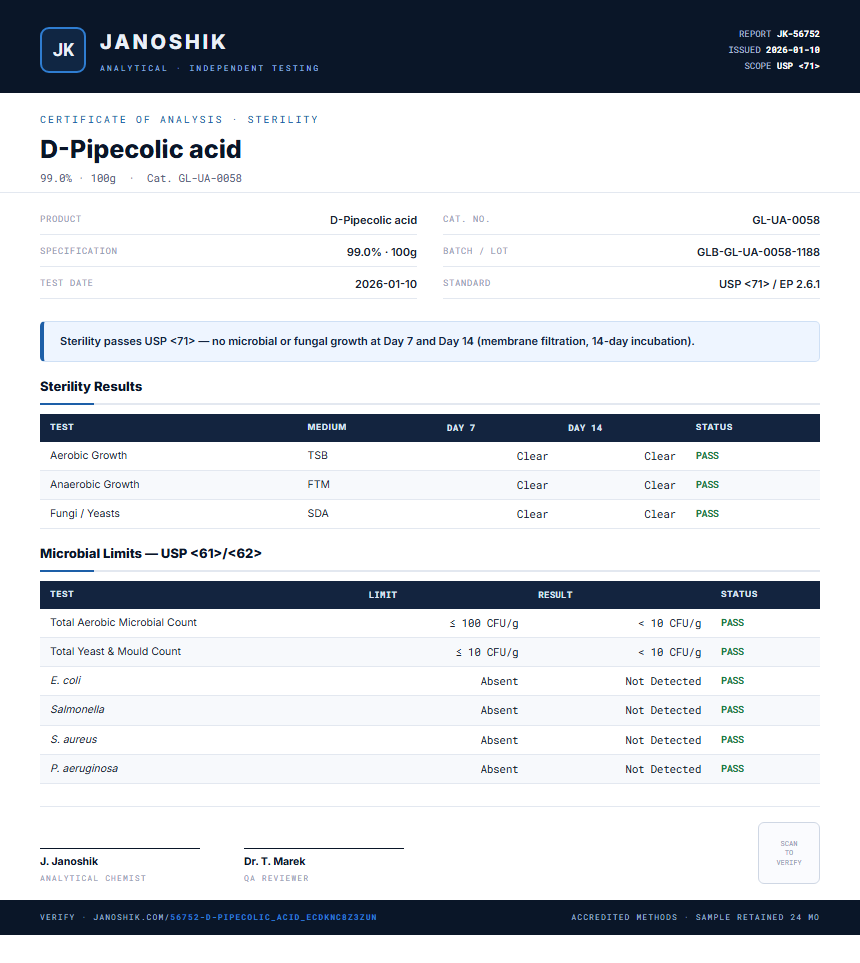This screenshot has width=860, height=963.
Task: Select Cat. No. value GL-UA-0058
Action: point(786,220)
